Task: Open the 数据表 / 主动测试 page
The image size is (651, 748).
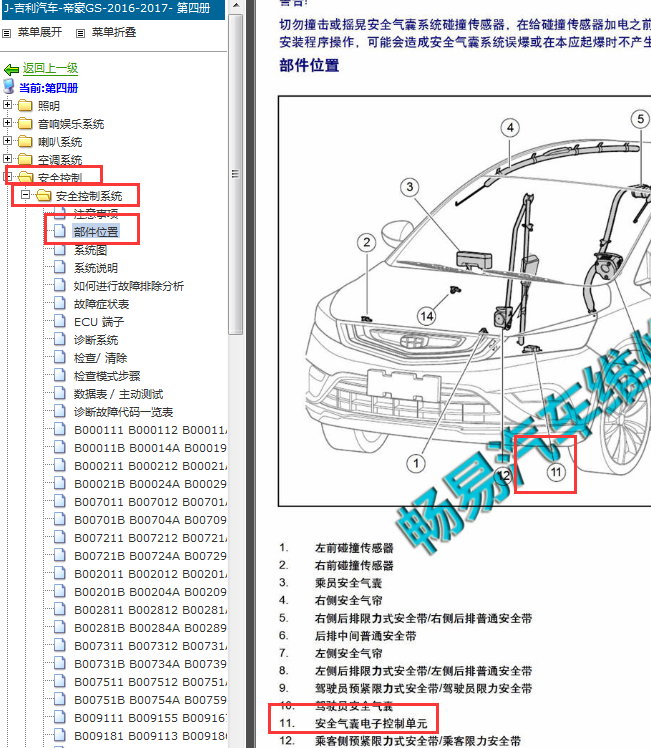Action: [118, 394]
